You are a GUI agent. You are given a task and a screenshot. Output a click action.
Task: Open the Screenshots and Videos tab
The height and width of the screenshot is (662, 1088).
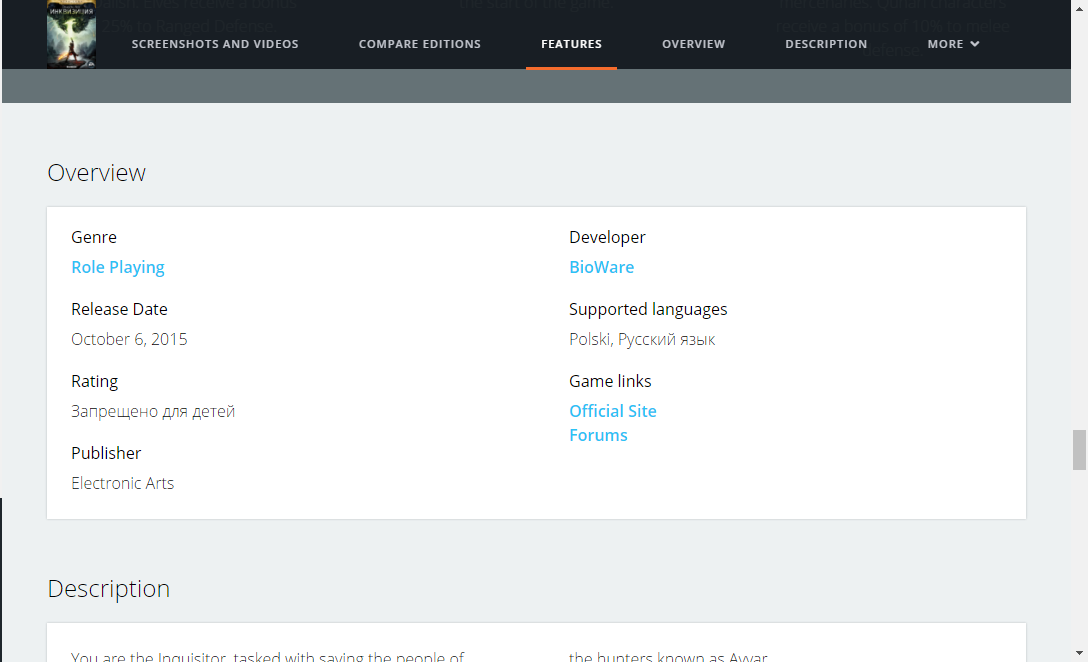215,44
